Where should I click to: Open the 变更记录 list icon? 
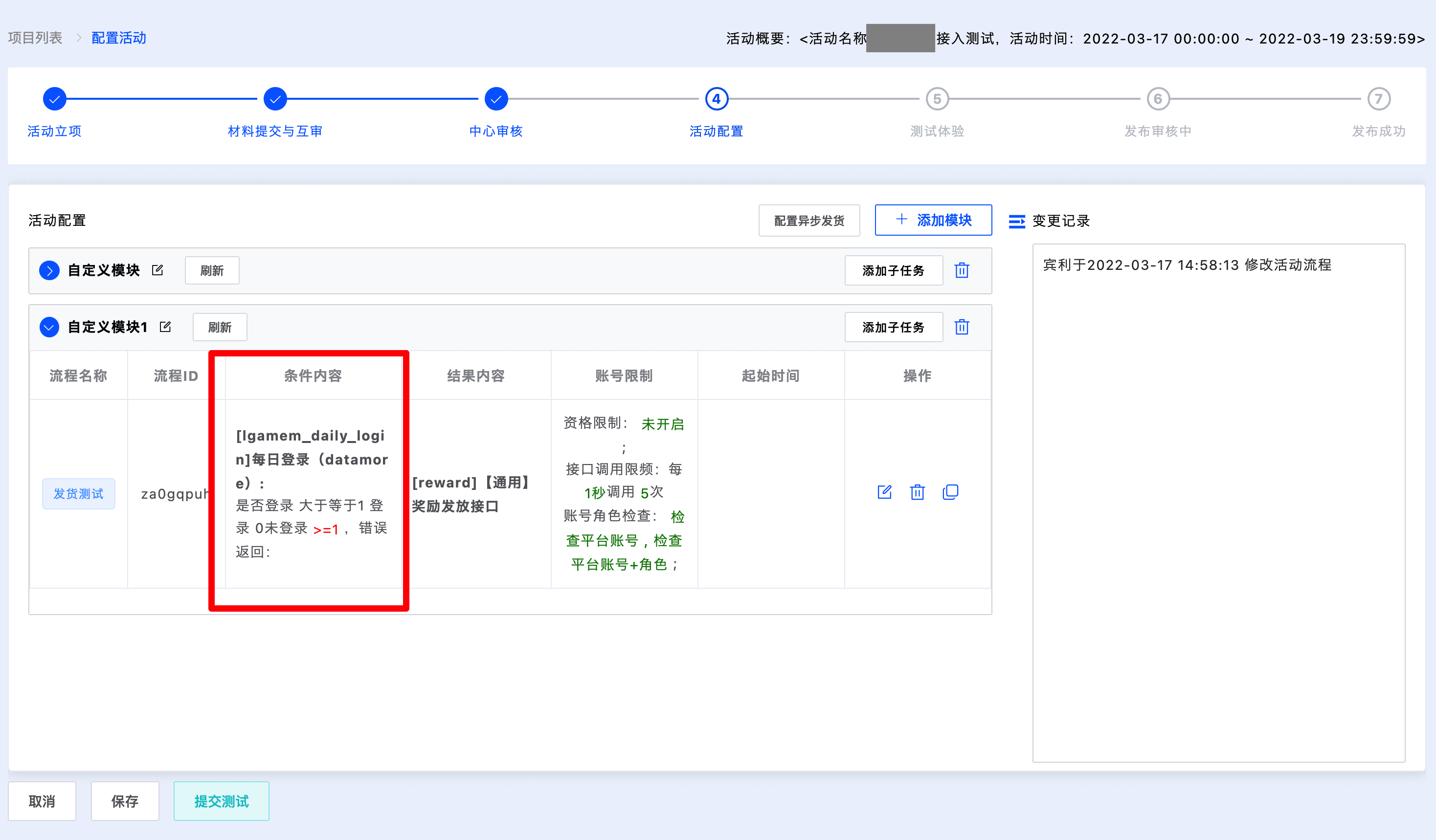point(1017,221)
